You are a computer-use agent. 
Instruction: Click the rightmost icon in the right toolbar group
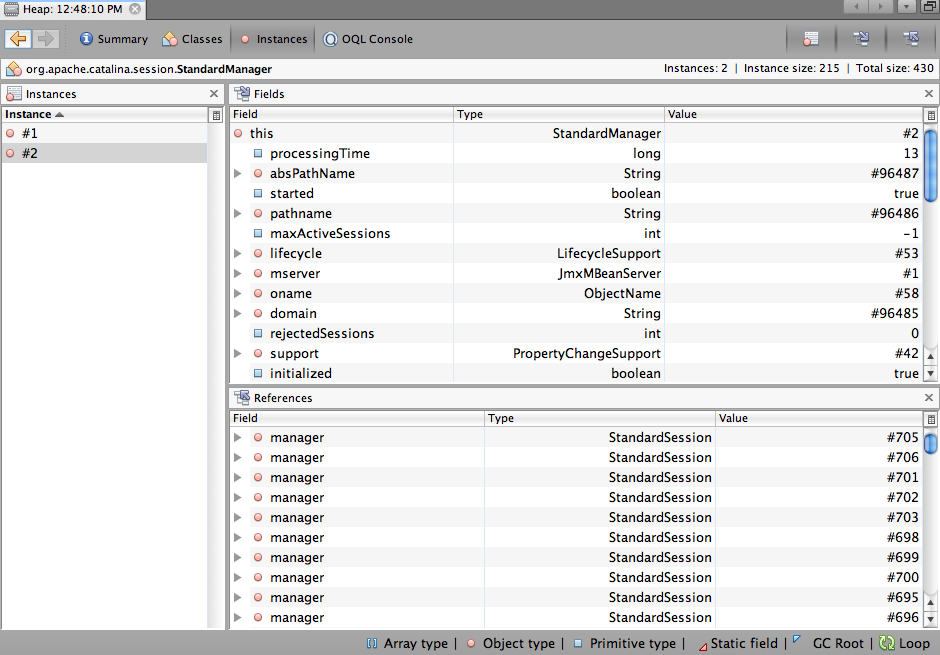pos(910,39)
